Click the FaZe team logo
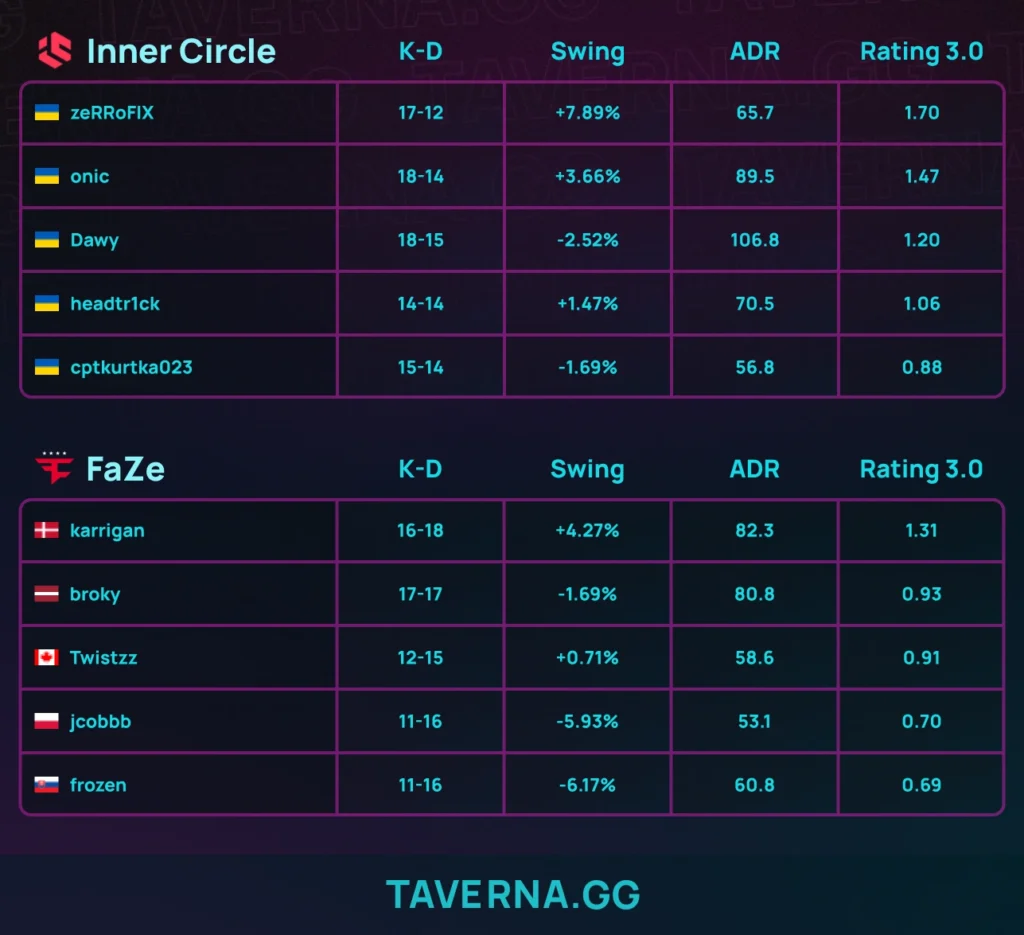Screen dimensions: 1024x935 point(54,468)
